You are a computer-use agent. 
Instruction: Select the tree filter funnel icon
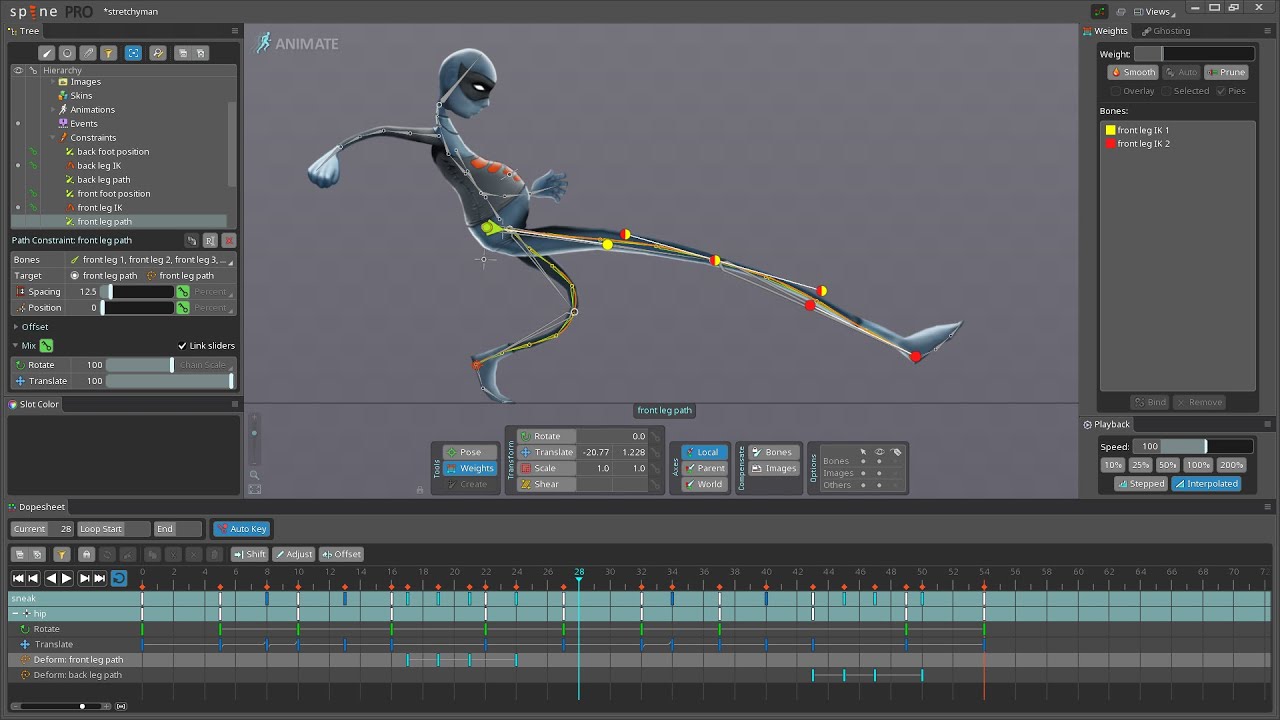pyautogui.click(x=109, y=53)
